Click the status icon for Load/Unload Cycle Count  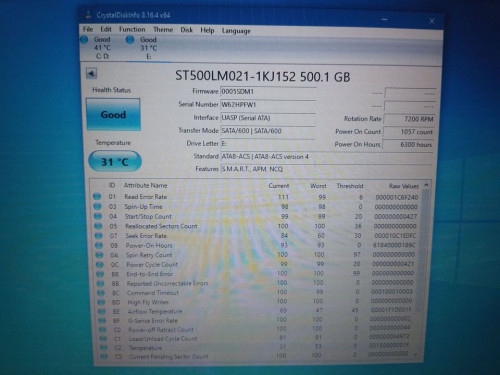click(103, 338)
